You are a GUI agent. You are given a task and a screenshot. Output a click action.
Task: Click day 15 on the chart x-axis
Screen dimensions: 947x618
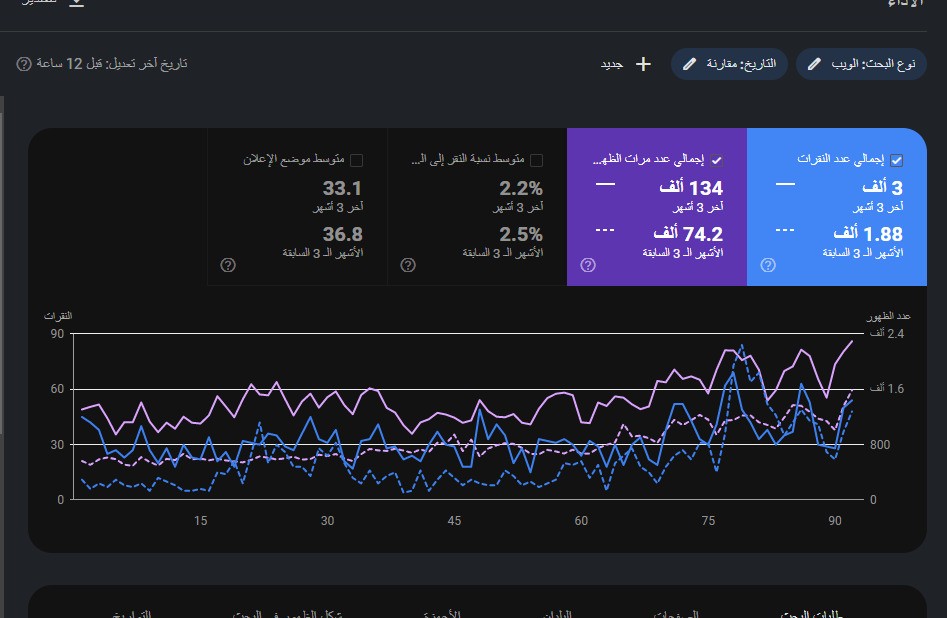[x=201, y=520]
